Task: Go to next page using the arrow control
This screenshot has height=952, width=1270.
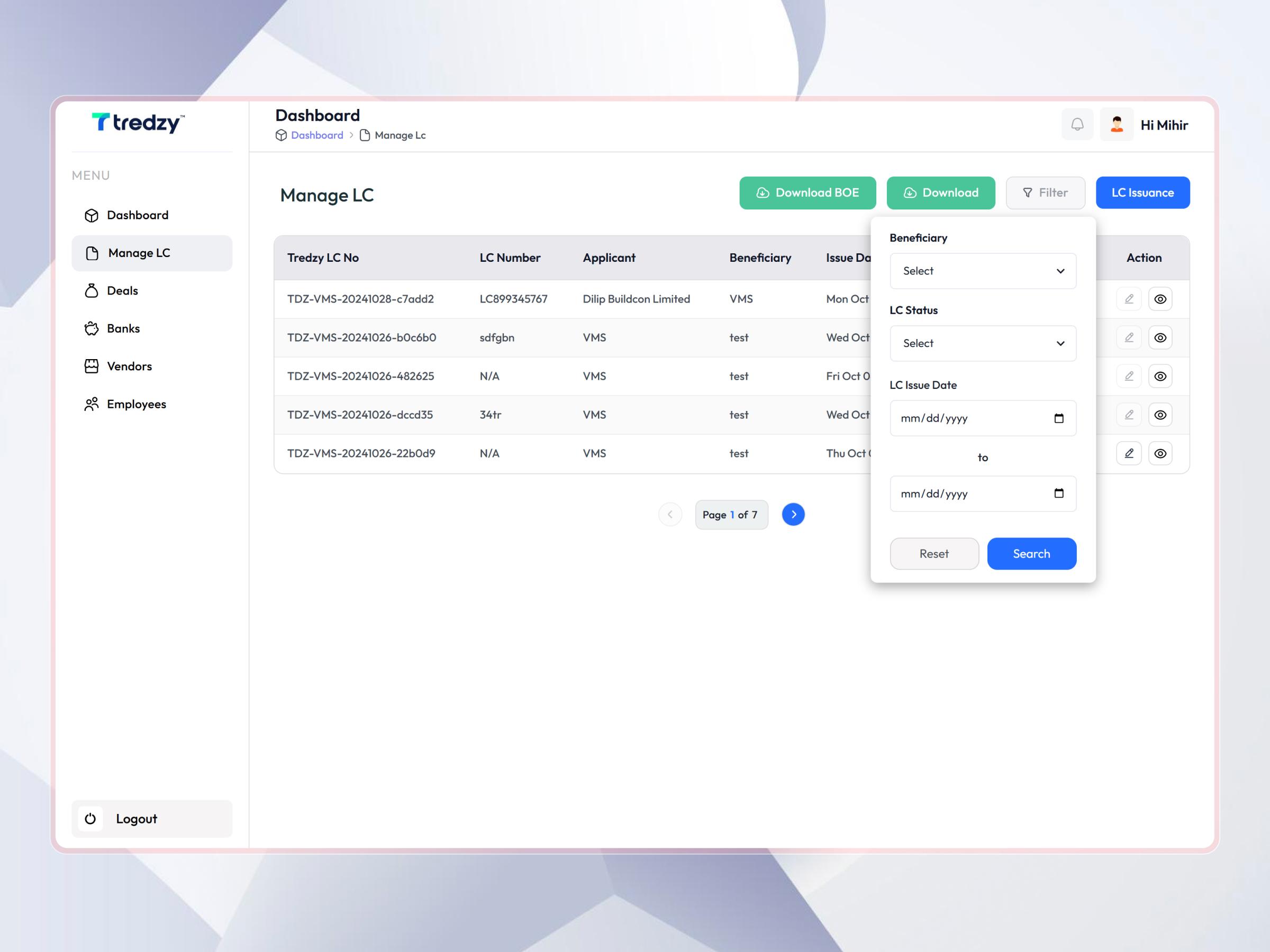Action: tap(793, 514)
